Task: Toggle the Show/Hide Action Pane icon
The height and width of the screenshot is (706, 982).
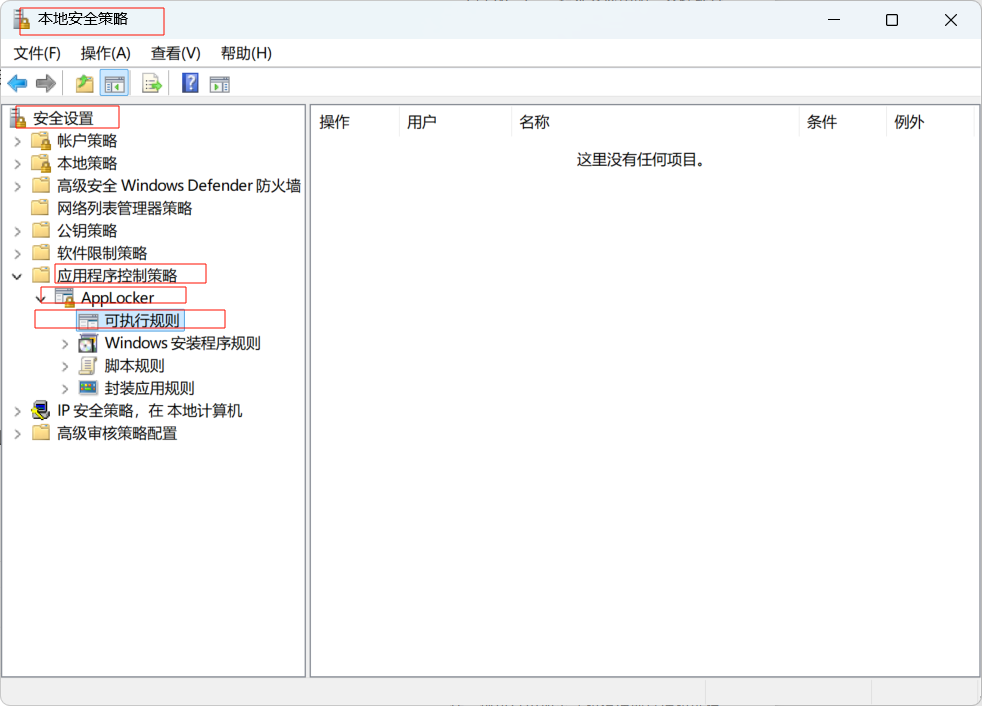Action: coord(220,83)
